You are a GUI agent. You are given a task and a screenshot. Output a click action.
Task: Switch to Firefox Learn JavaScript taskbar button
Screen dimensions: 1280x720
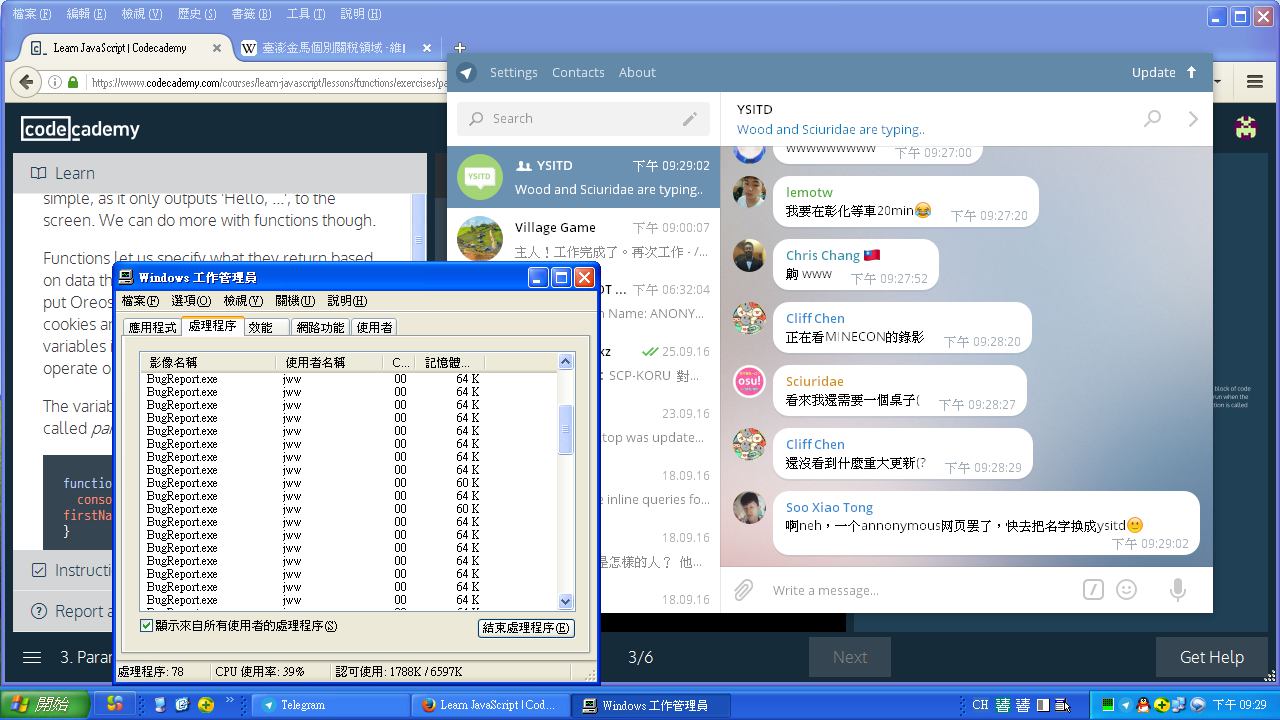click(x=490, y=705)
